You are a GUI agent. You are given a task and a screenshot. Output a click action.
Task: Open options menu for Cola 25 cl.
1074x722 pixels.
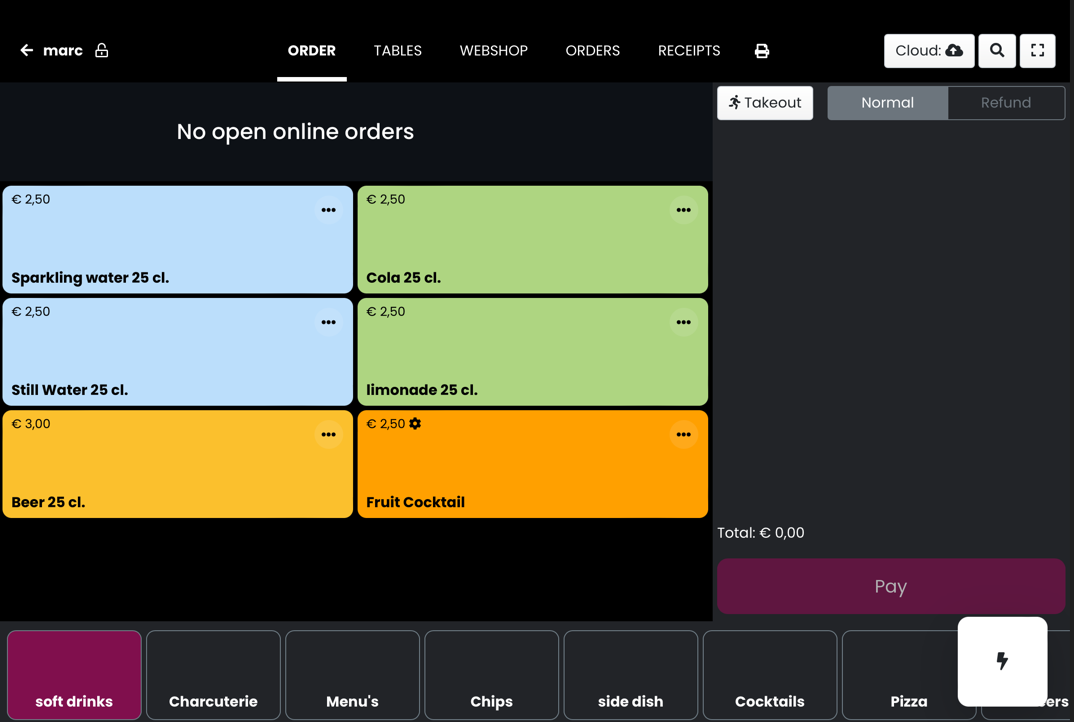[684, 210]
